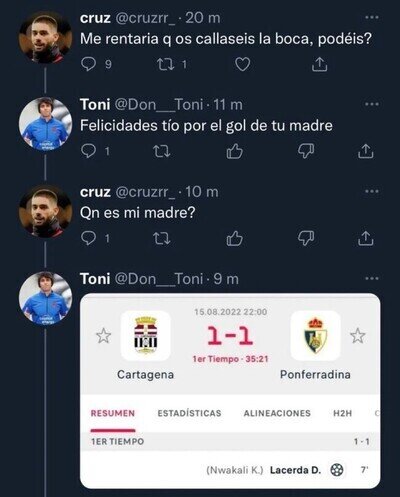Image resolution: width=400 pixels, height=497 pixels.
Task: Switch to the ALINEACIONES tab
Action: click(277, 413)
